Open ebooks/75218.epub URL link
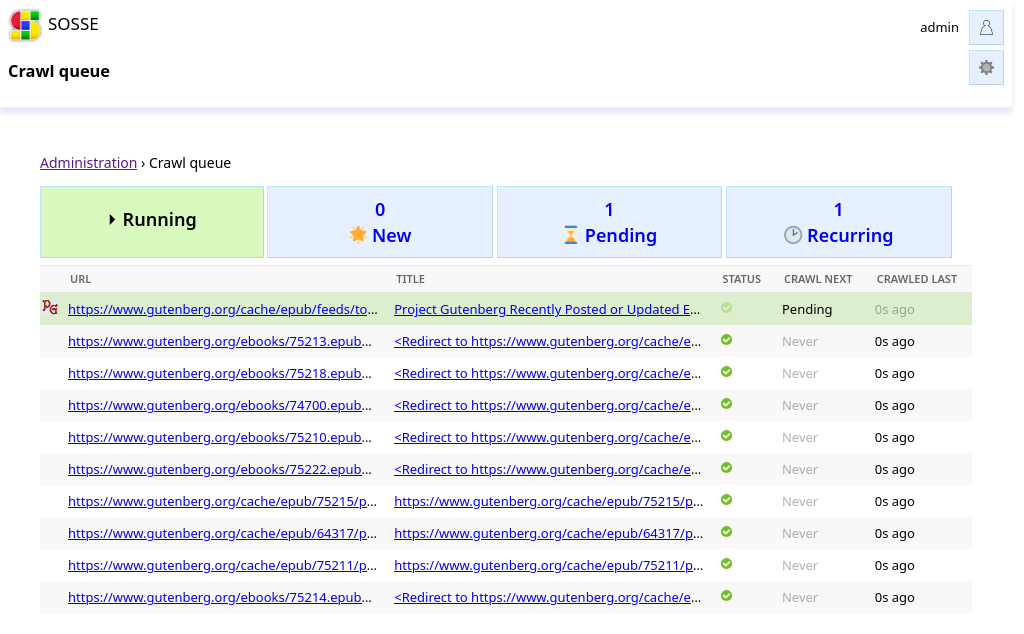This screenshot has width=1024, height=634. tap(219, 373)
